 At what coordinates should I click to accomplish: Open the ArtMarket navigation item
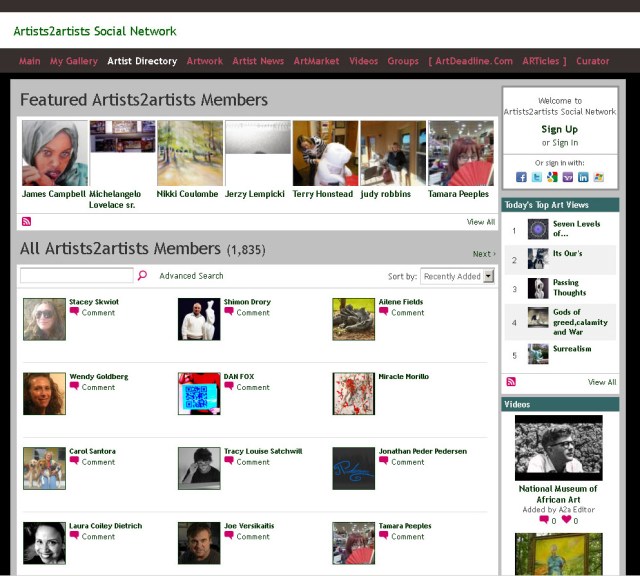tap(316, 61)
